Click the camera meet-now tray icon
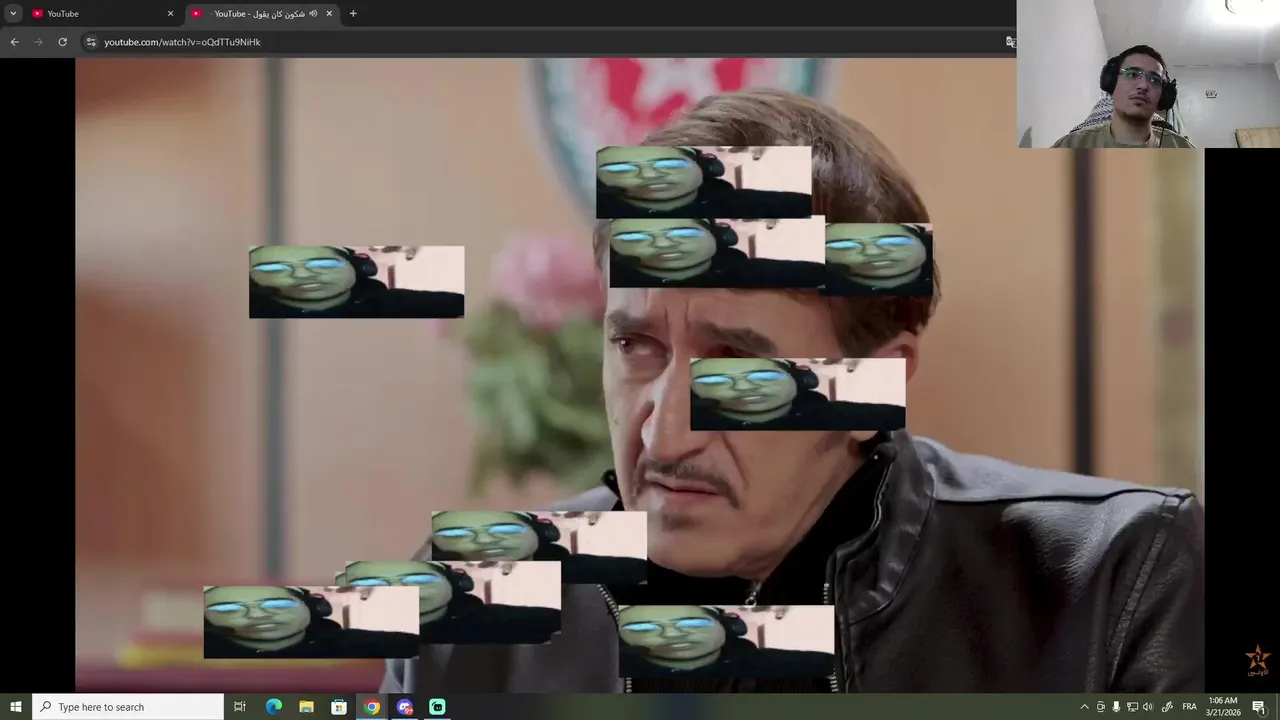Viewport: 1280px width, 720px height. pos(1101,707)
